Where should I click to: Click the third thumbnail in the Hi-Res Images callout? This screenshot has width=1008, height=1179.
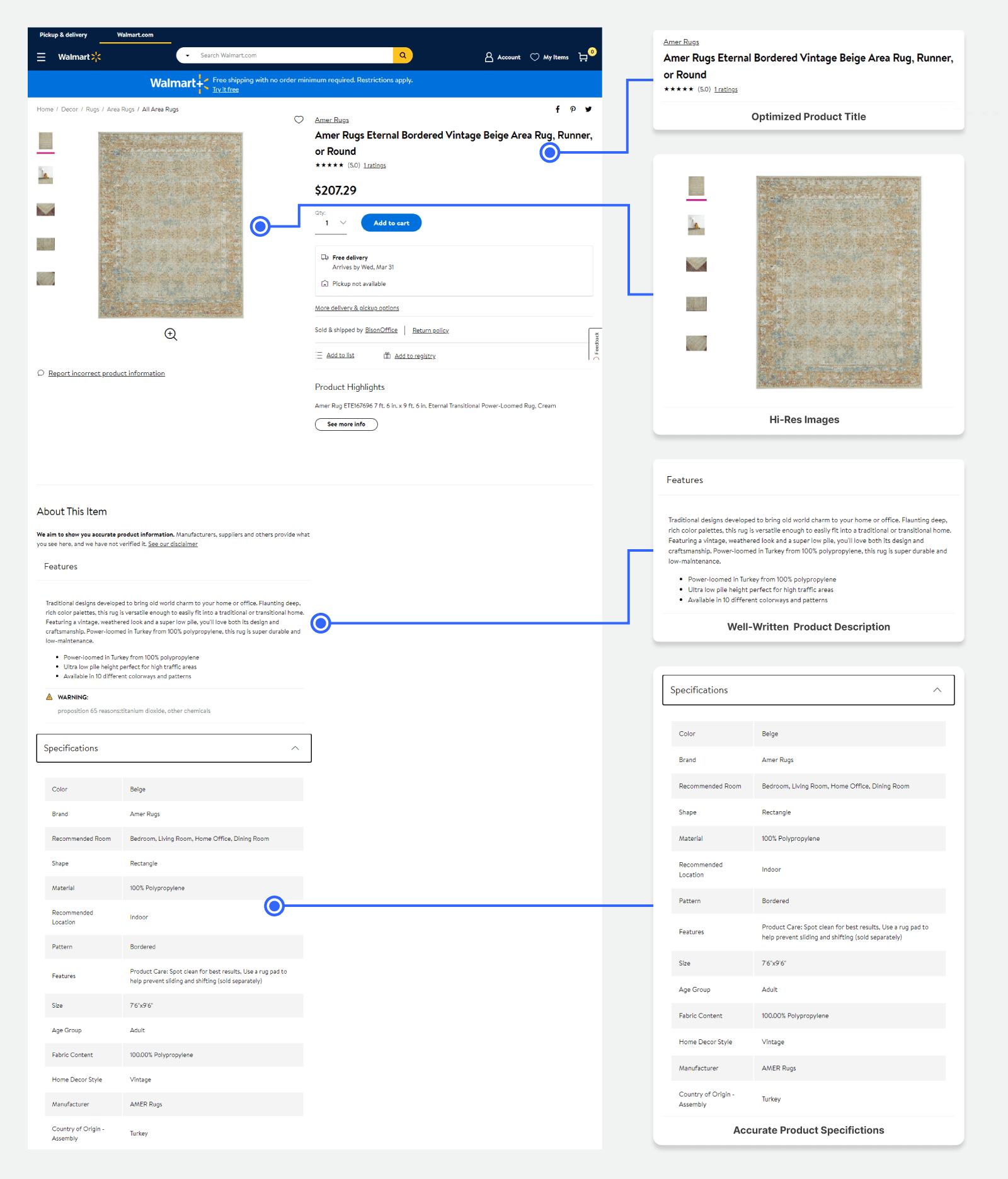(x=696, y=265)
